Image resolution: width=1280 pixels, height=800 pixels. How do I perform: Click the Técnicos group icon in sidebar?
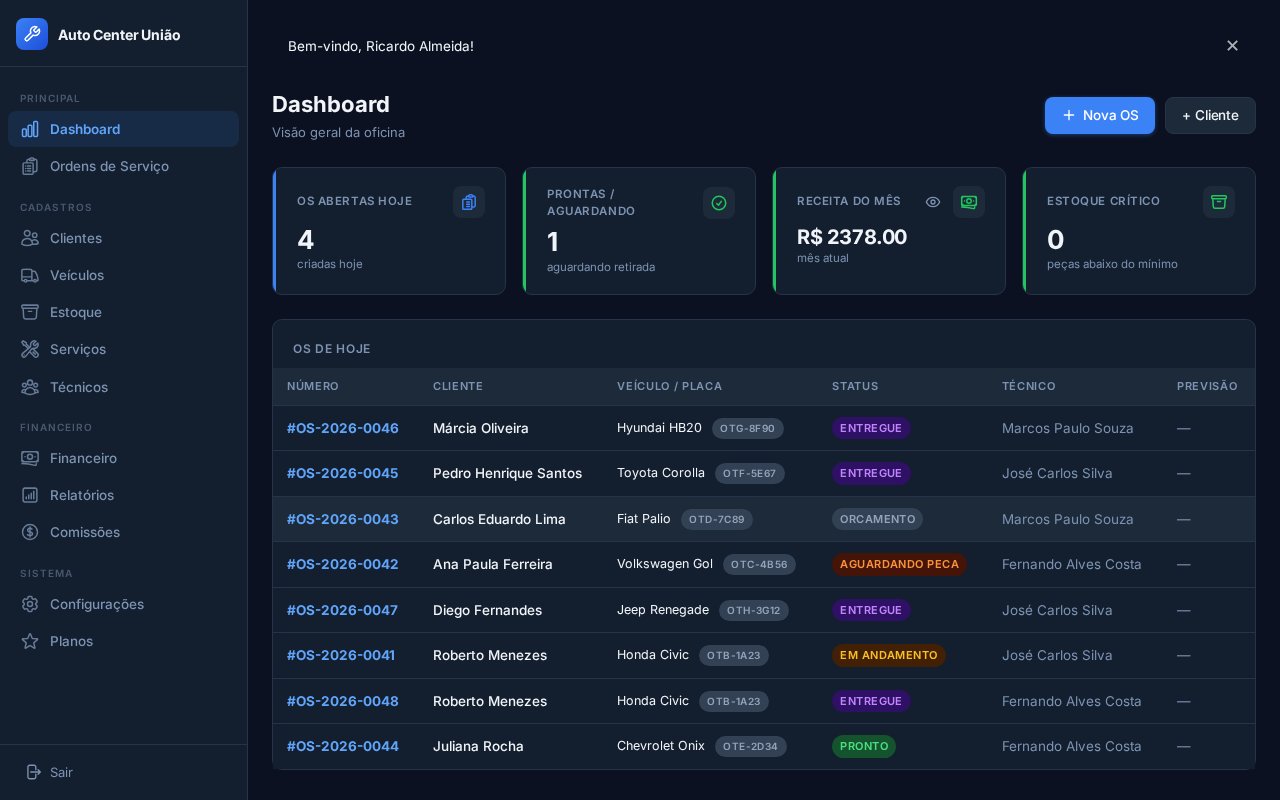coord(30,387)
